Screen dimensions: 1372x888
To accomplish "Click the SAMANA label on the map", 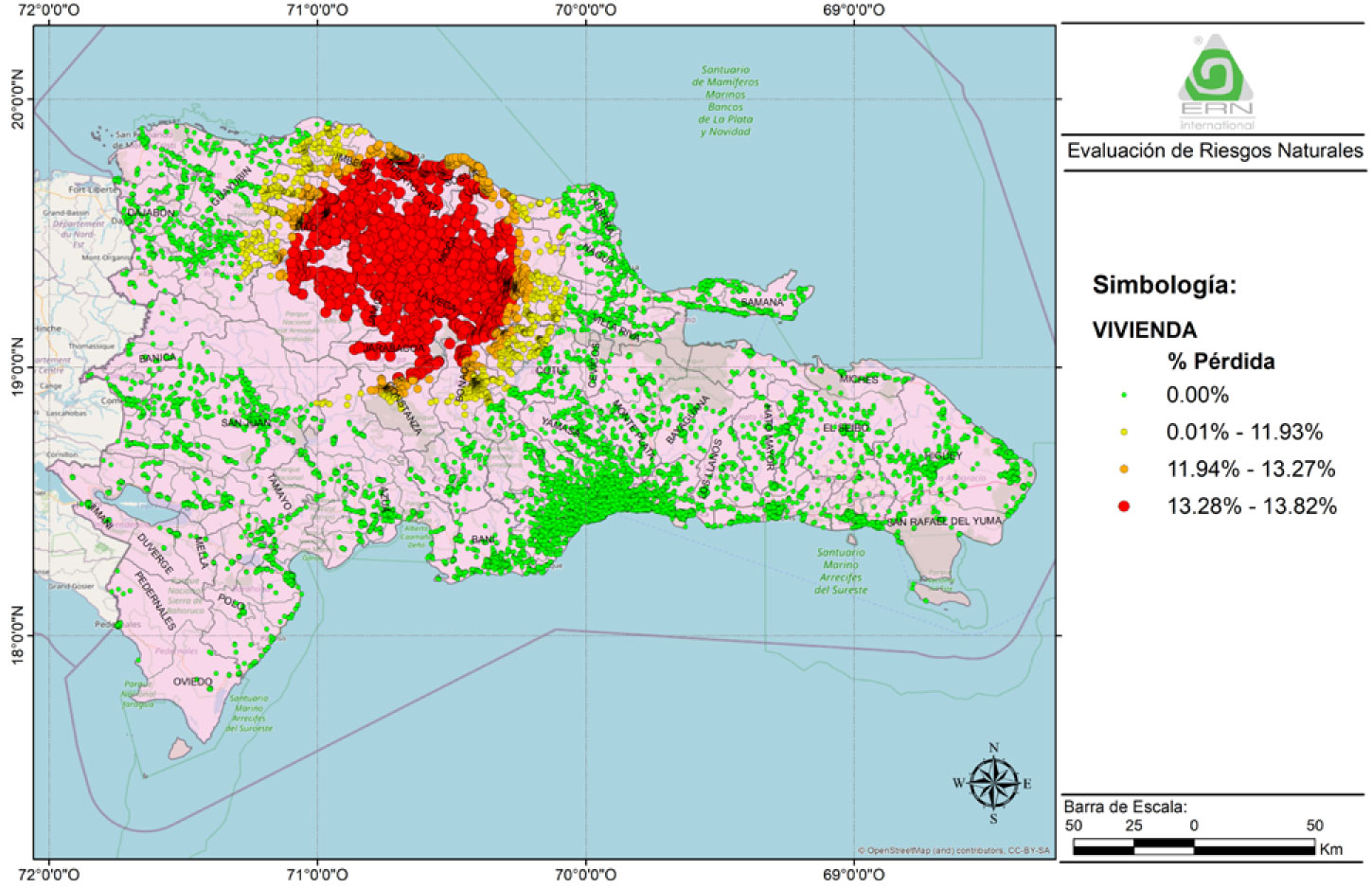I will pyautogui.click(x=762, y=302).
